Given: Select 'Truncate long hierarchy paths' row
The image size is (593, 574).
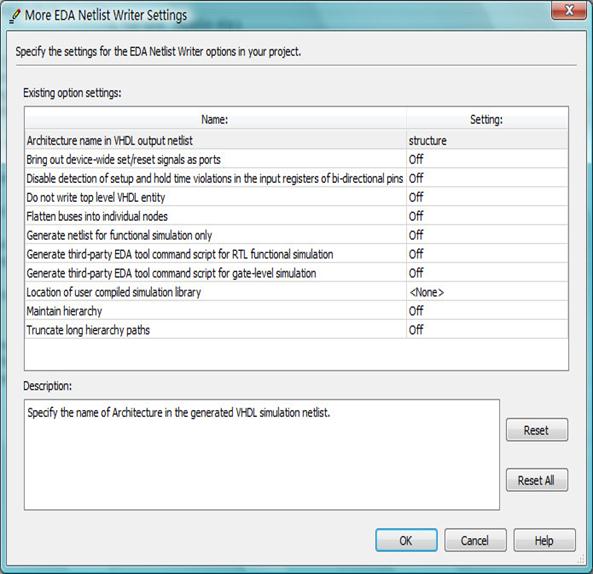Looking at the screenshot, I should [296, 329].
